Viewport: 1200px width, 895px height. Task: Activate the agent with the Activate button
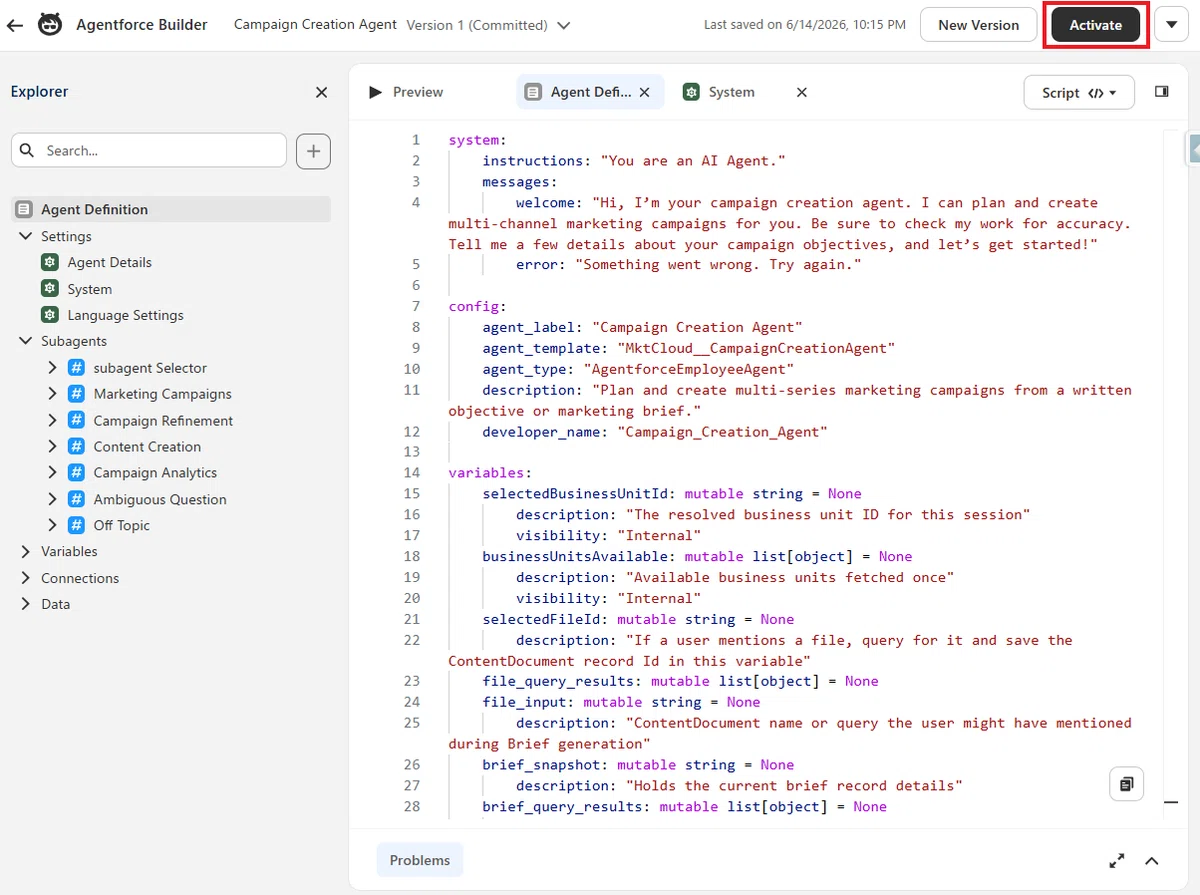[1095, 25]
